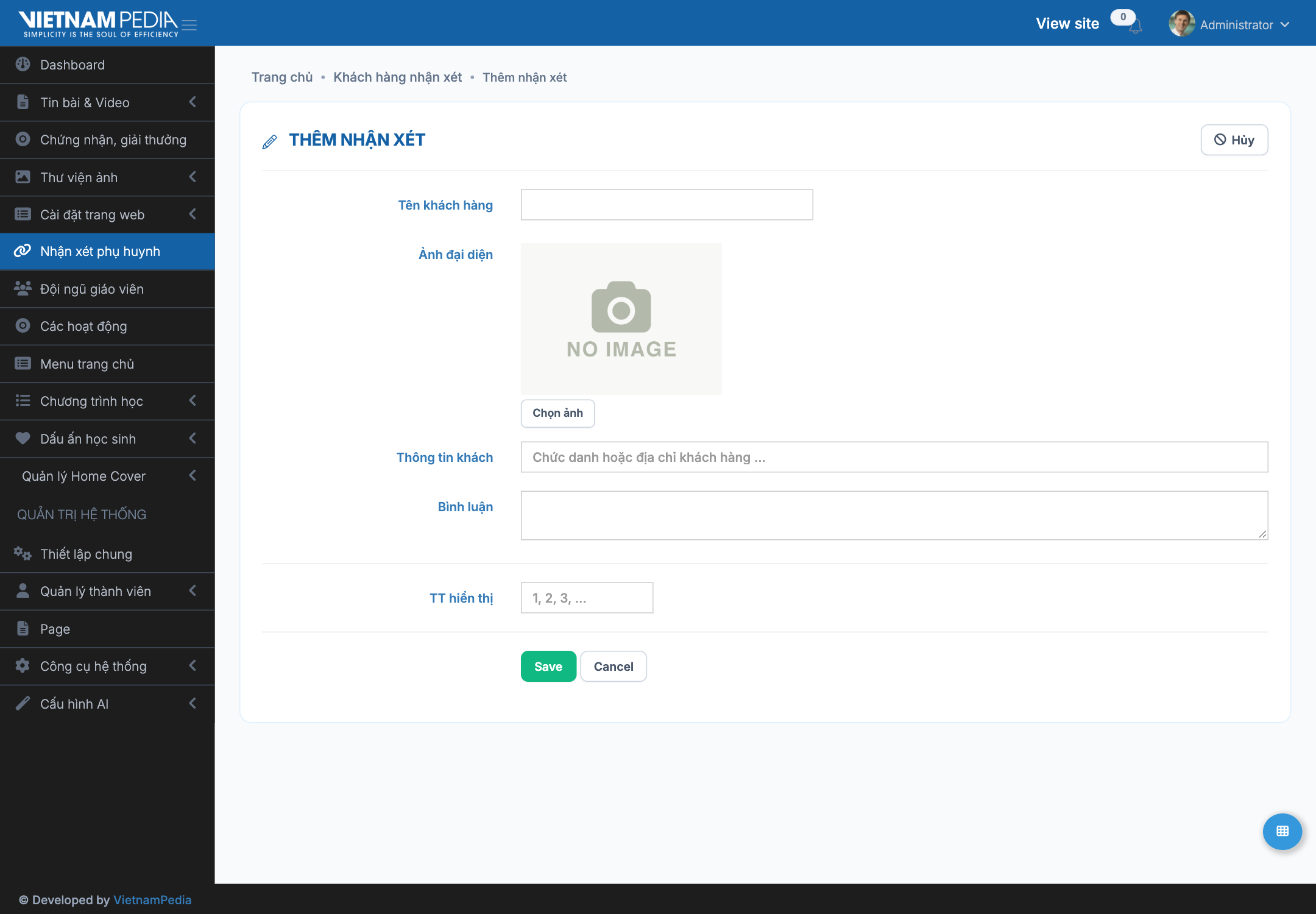Click the NO IMAGE avatar placeholder
The image size is (1316, 914).
tap(621, 319)
